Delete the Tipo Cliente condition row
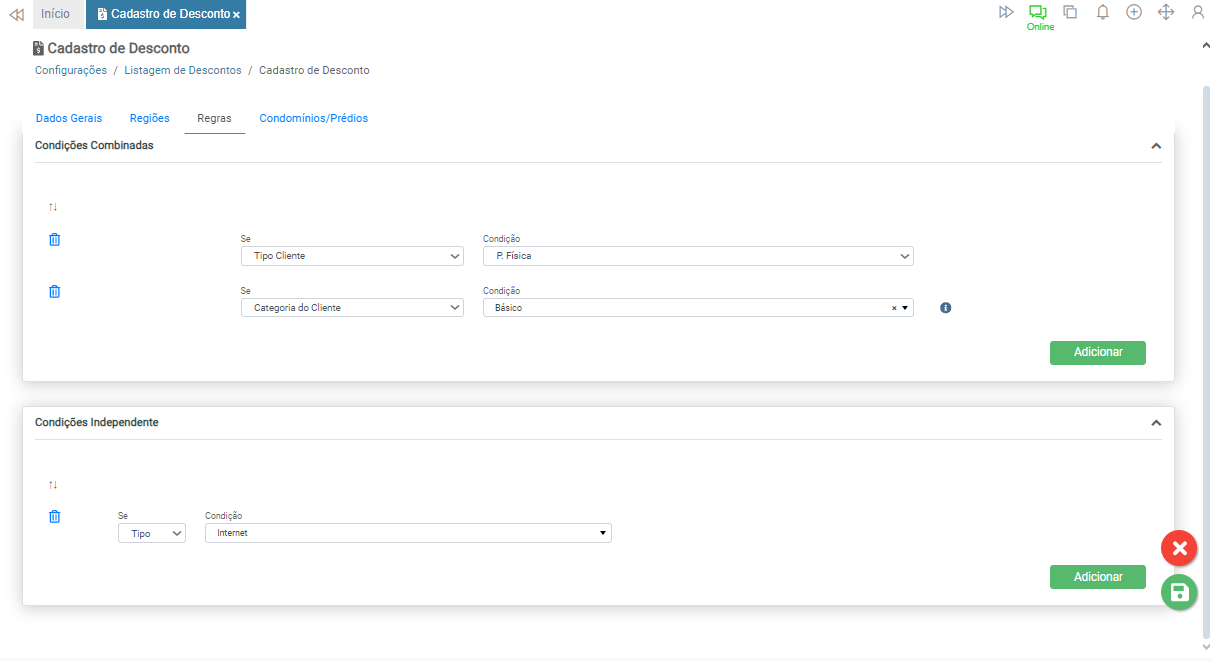1213x661 pixels. click(55, 240)
